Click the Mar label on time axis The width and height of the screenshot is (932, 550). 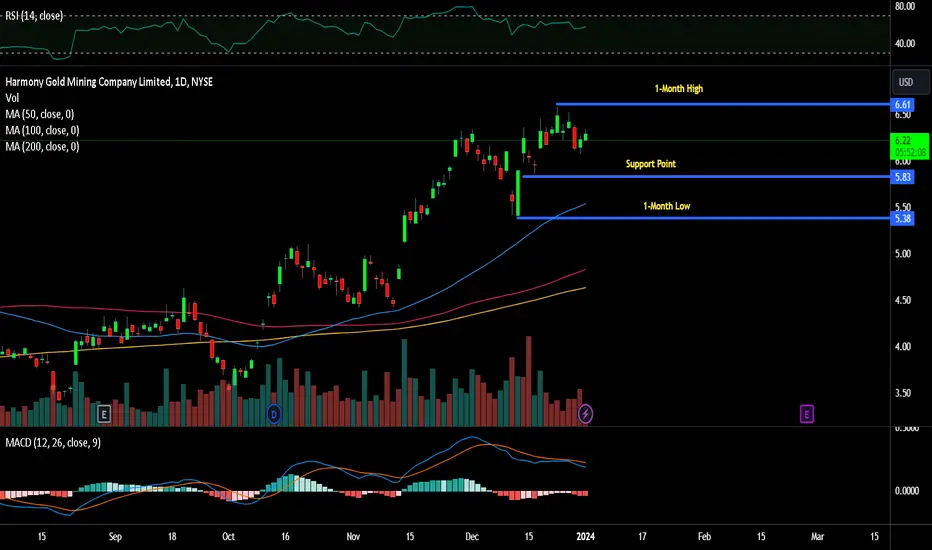tap(817, 536)
